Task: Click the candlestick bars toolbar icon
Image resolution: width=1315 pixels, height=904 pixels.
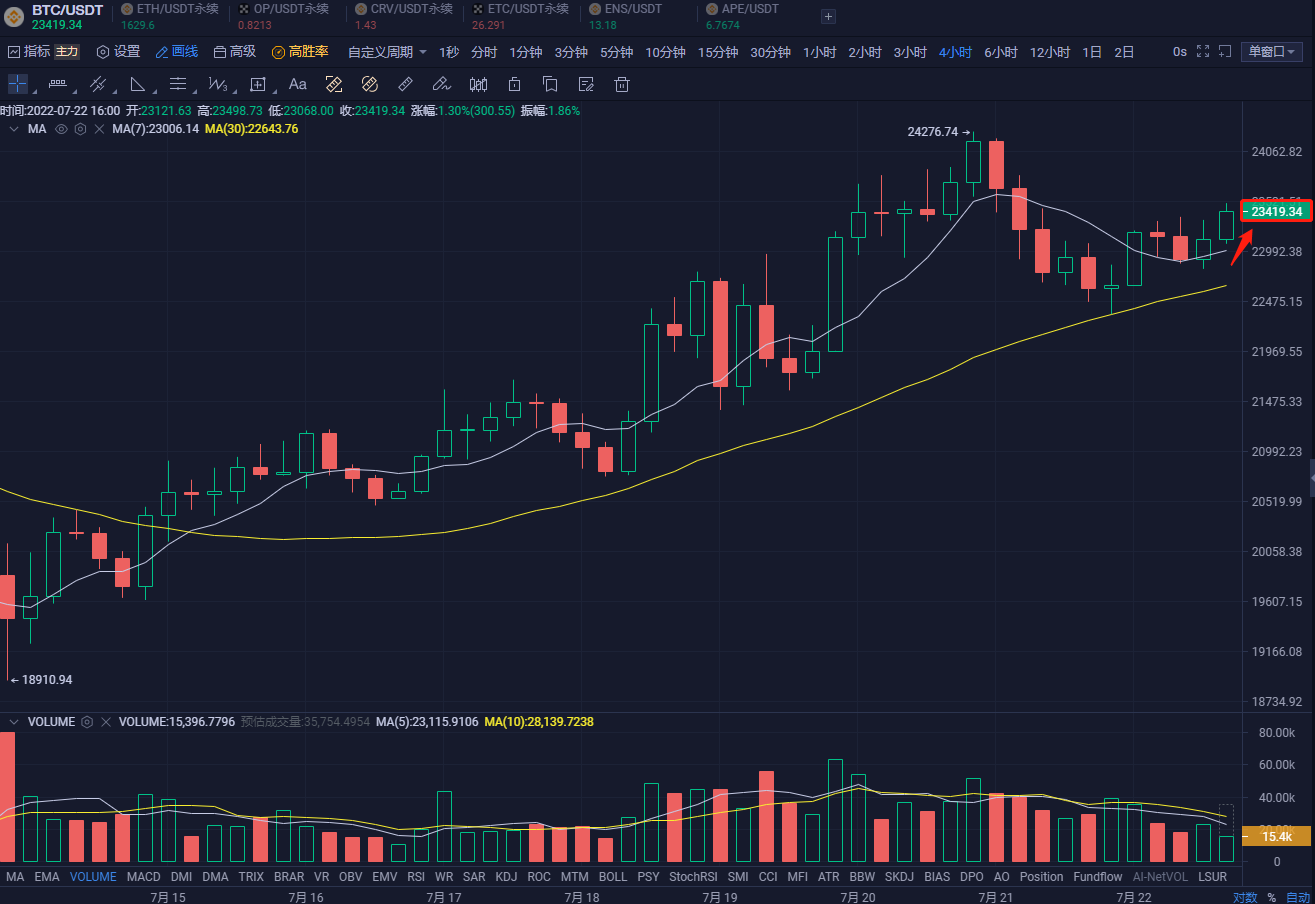Action: click(478, 84)
